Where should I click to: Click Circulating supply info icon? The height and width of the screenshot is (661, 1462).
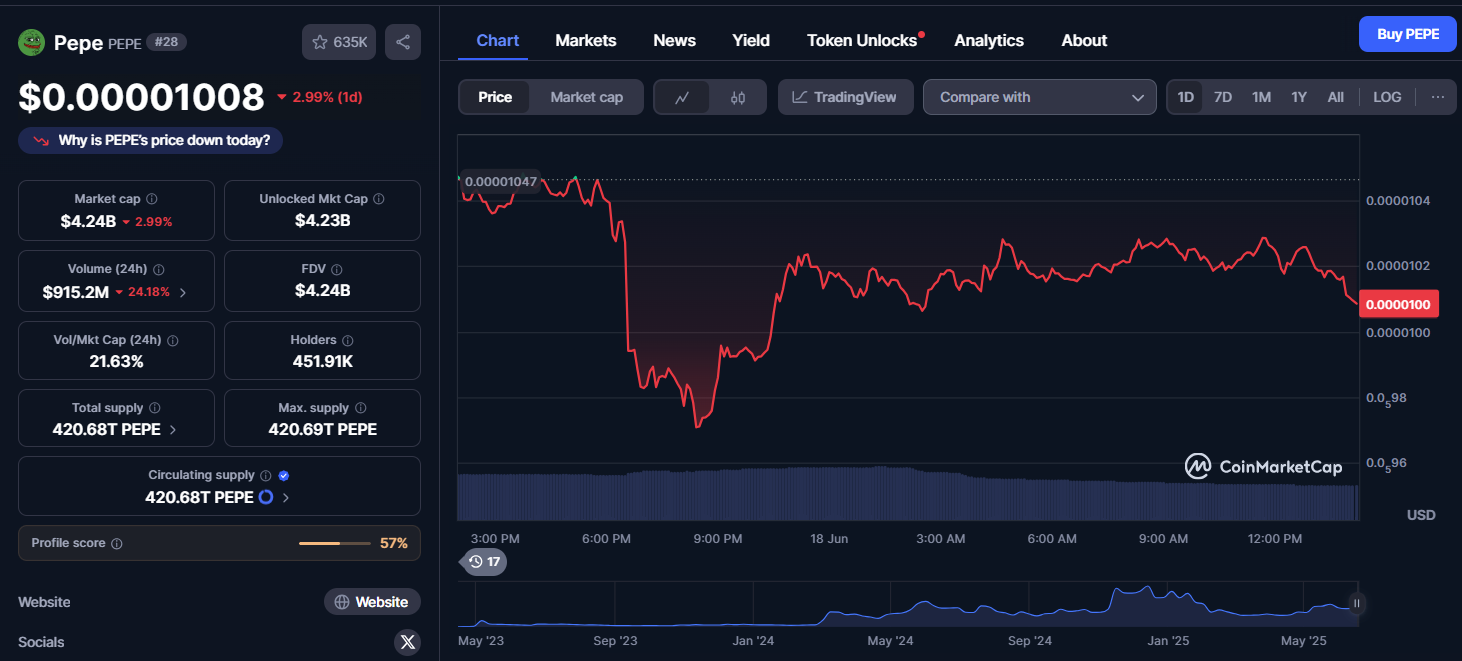[x=265, y=476]
